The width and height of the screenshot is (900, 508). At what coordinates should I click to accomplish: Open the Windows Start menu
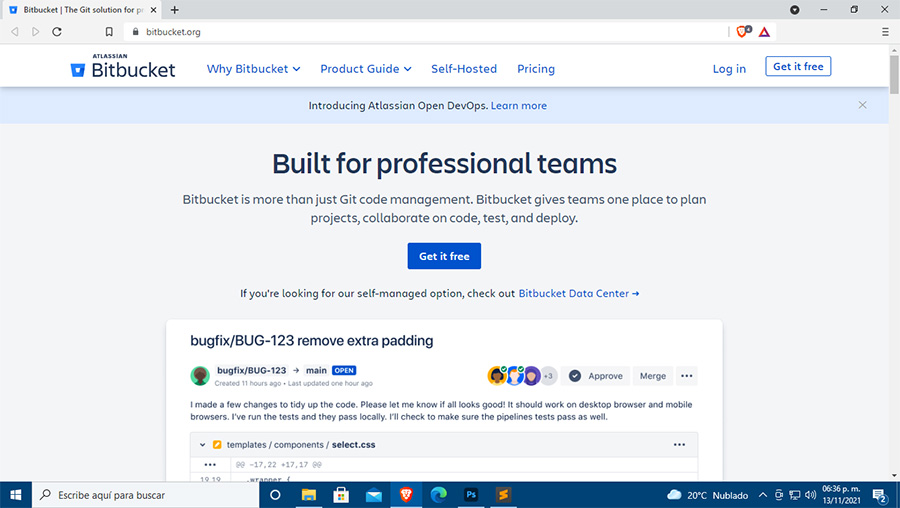click(15, 495)
